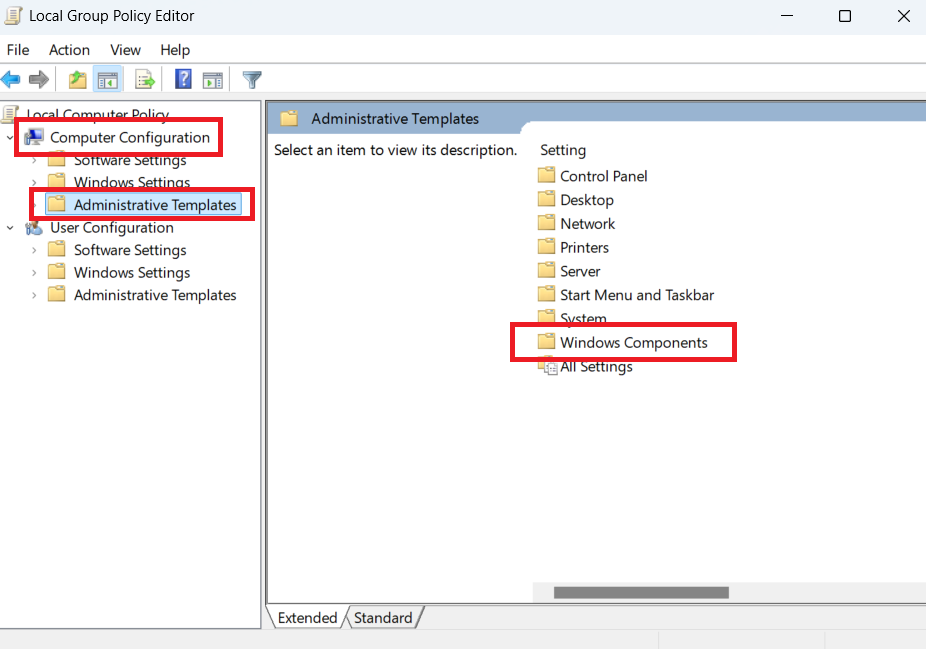Select Windows Settings under User Configuration

[132, 272]
